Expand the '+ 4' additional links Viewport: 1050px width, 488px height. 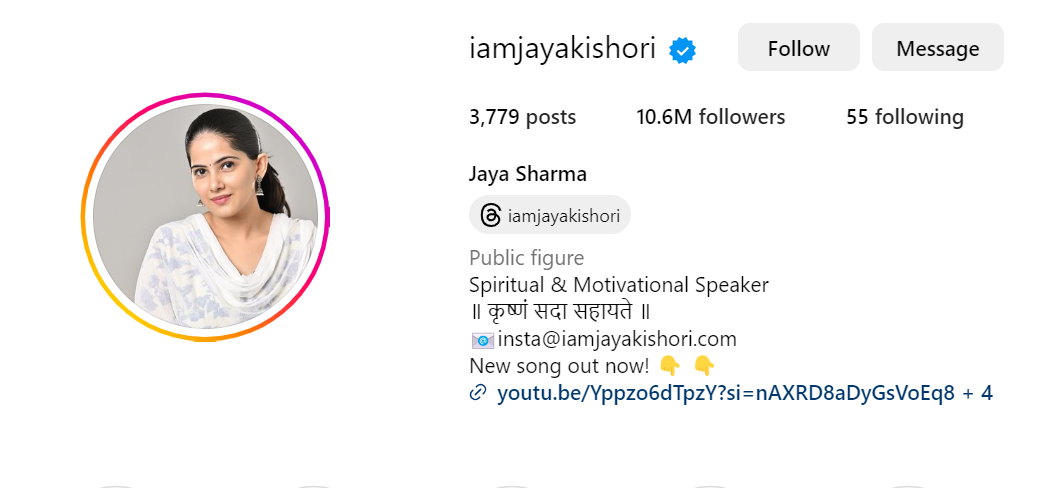click(x=978, y=394)
